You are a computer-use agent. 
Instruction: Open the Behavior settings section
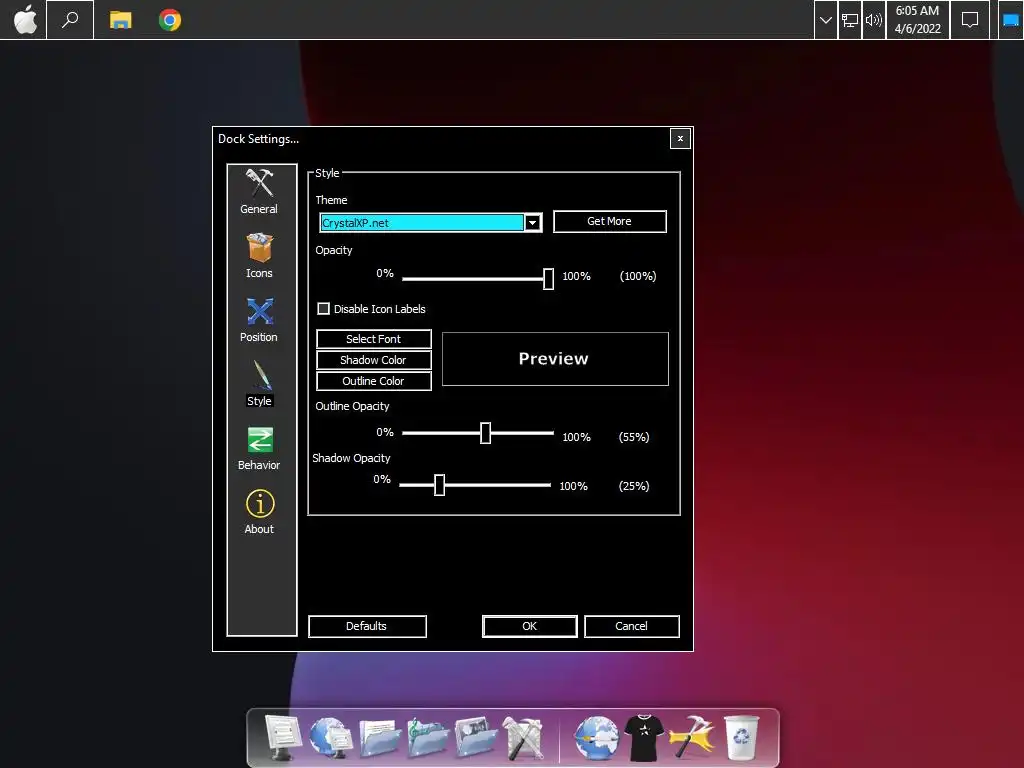(x=259, y=448)
